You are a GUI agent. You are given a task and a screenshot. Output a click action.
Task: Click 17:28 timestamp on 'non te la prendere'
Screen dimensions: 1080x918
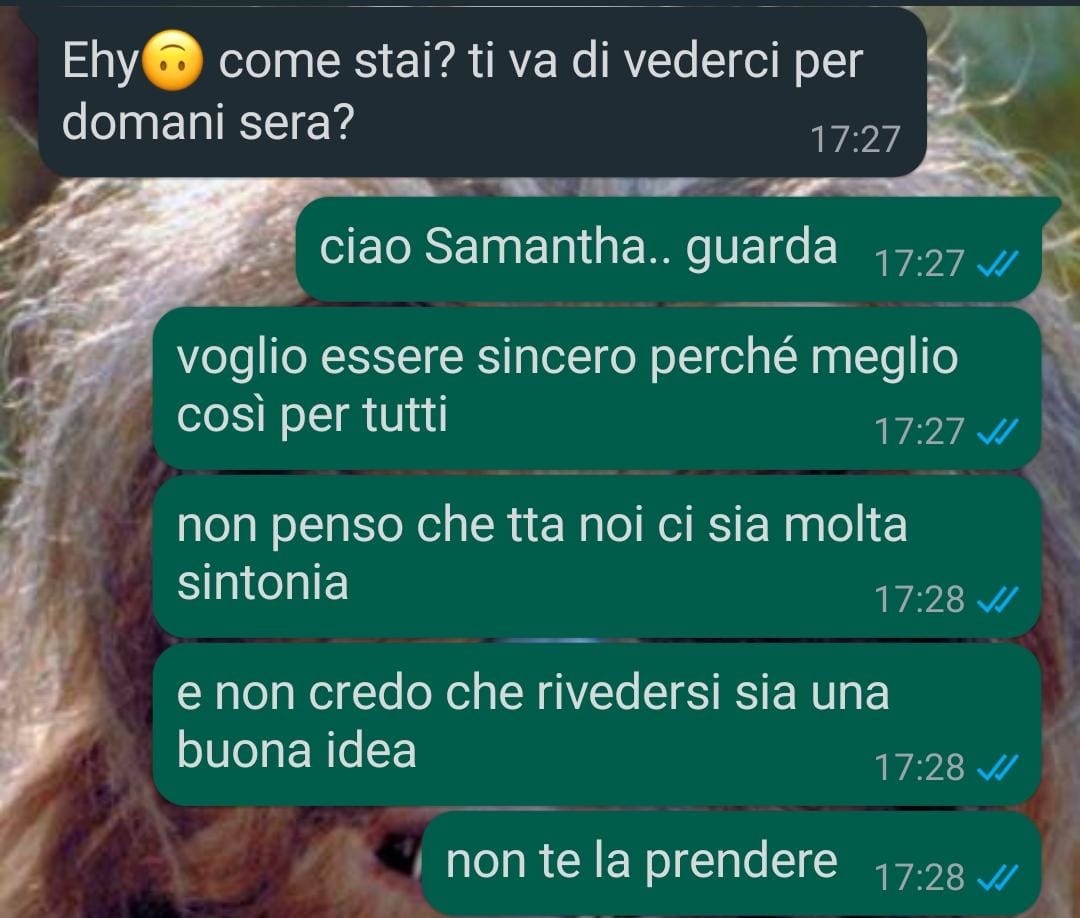coord(919,878)
